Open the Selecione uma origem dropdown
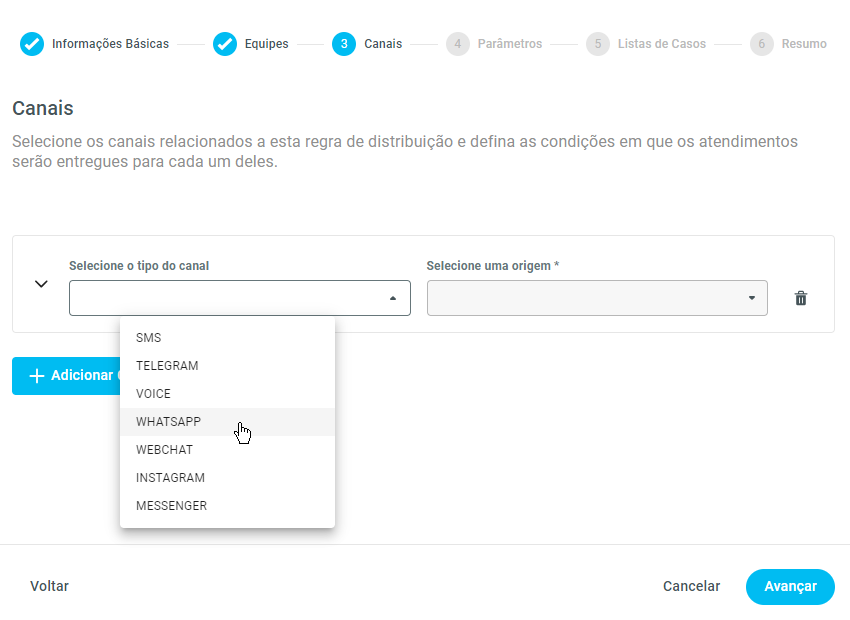Viewport: 850px width, 620px height. point(597,298)
